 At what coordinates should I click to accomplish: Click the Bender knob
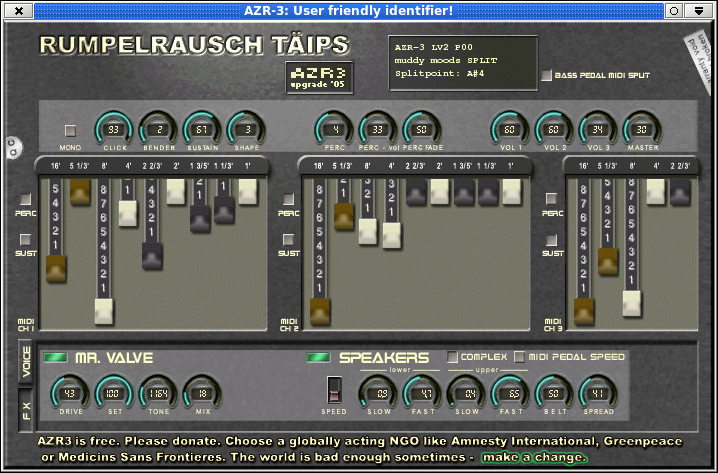(x=158, y=129)
